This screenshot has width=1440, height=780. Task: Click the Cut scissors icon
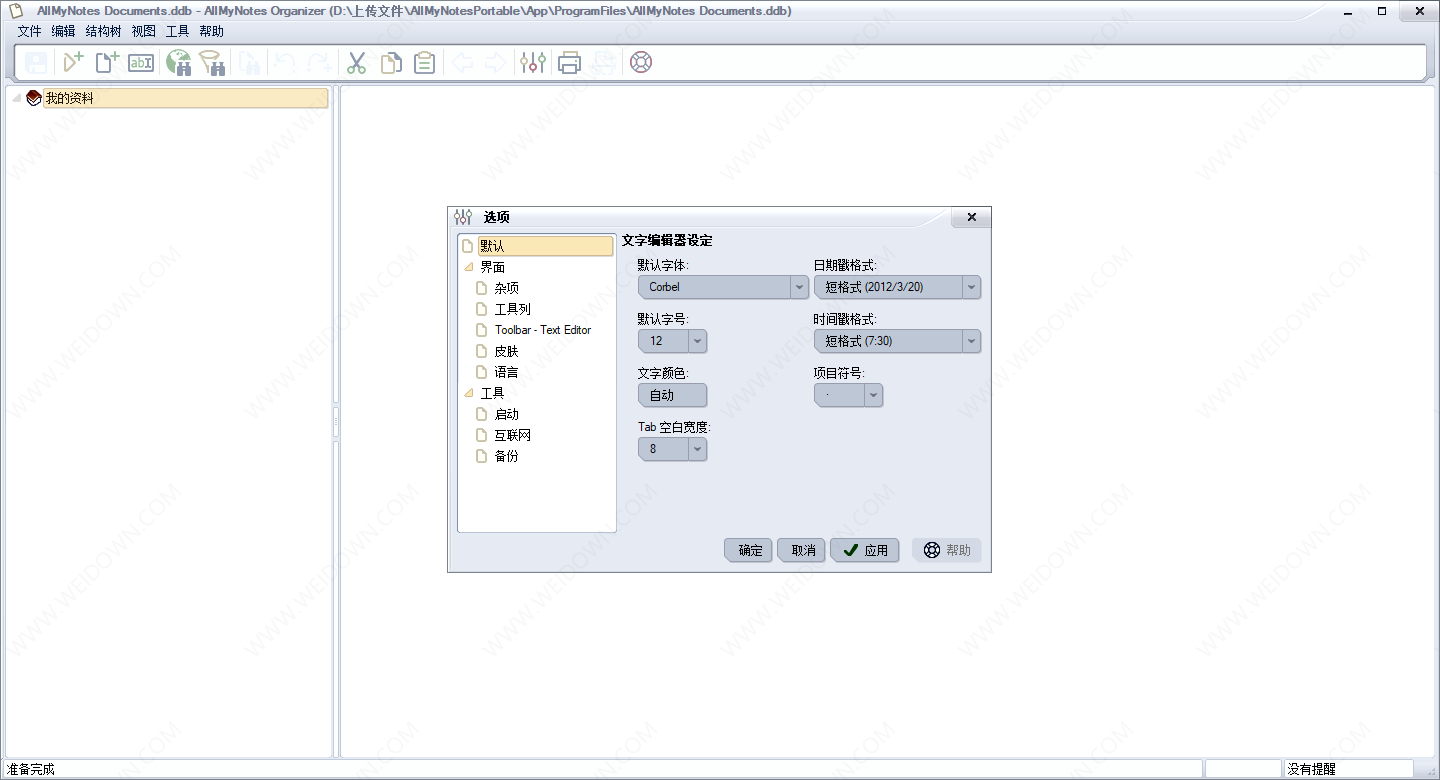tap(357, 63)
